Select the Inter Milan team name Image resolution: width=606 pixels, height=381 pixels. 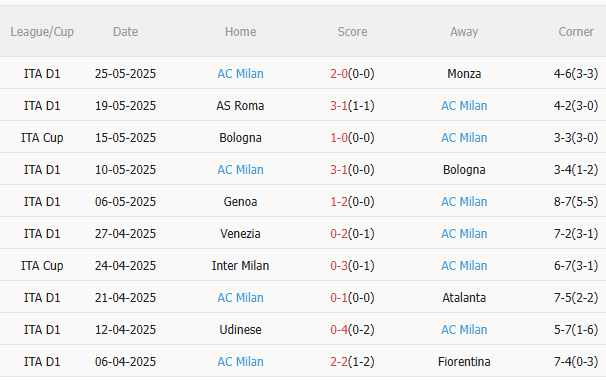click(240, 266)
